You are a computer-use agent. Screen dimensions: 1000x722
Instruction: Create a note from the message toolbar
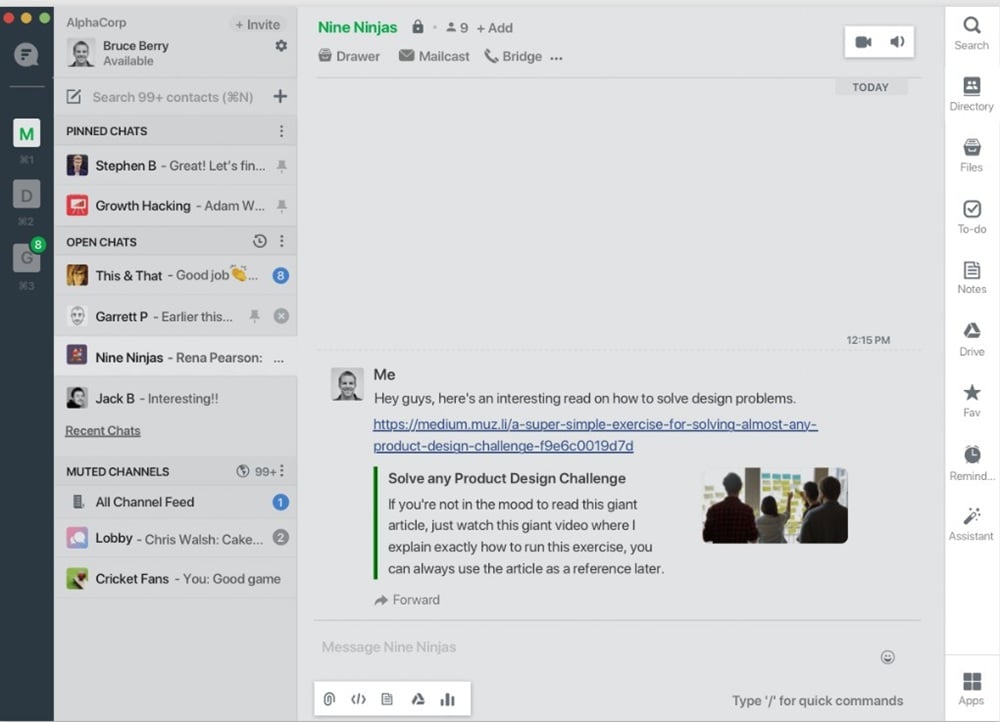pyautogui.click(x=387, y=699)
